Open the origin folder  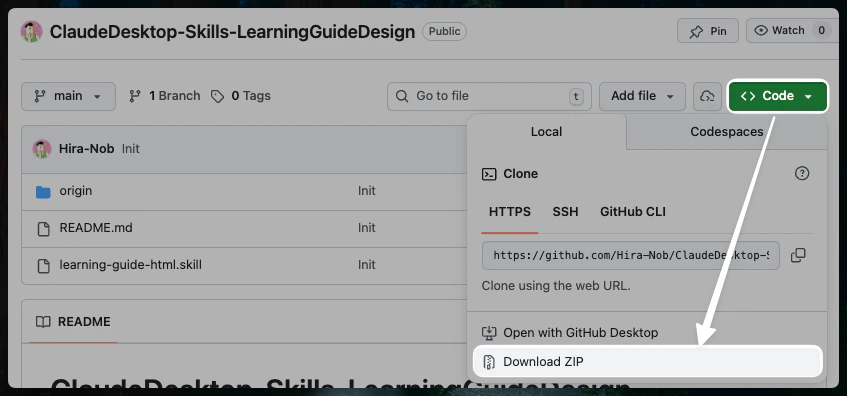76,191
